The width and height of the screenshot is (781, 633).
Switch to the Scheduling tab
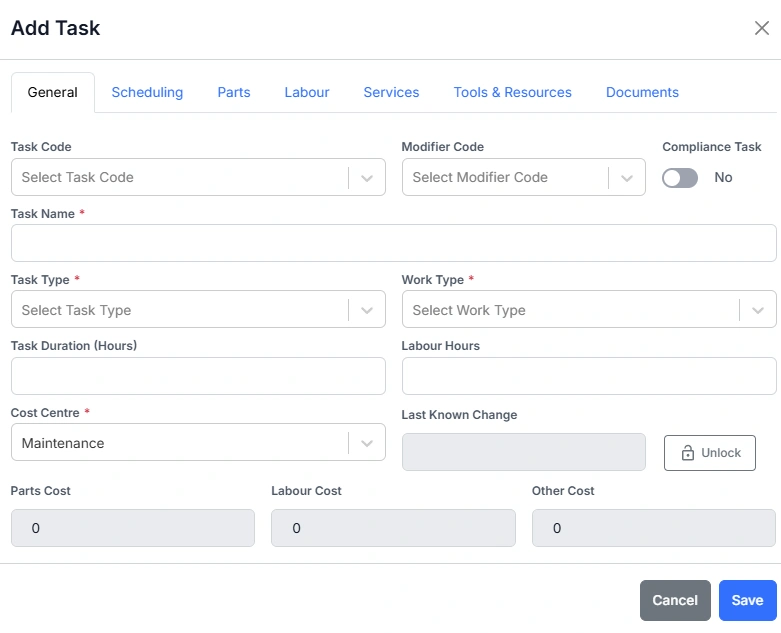(147, 92)
